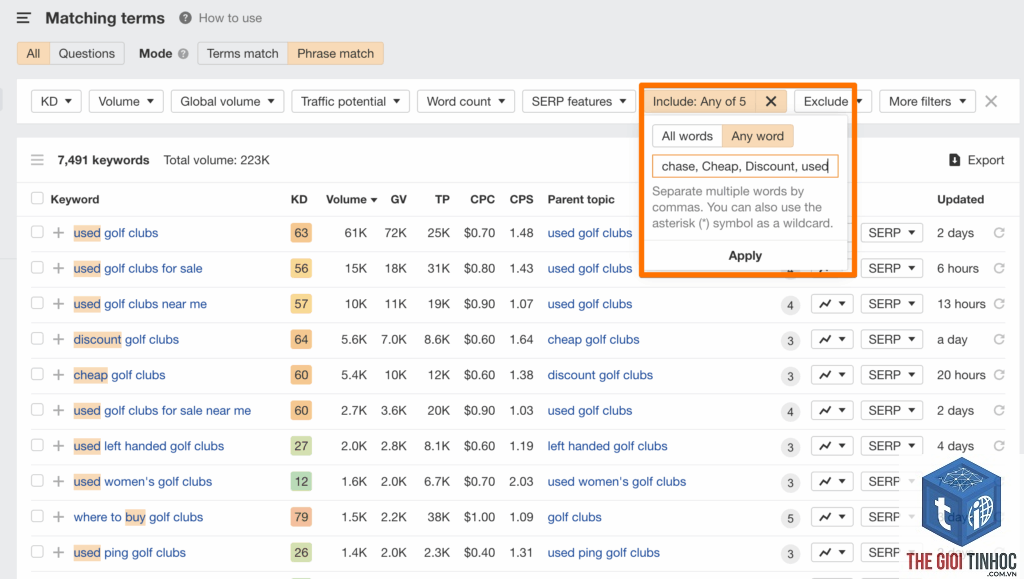The width and height of the screenshot is (1024, 579).
Task: Click the Include words input field
Action: coord(745,166)
